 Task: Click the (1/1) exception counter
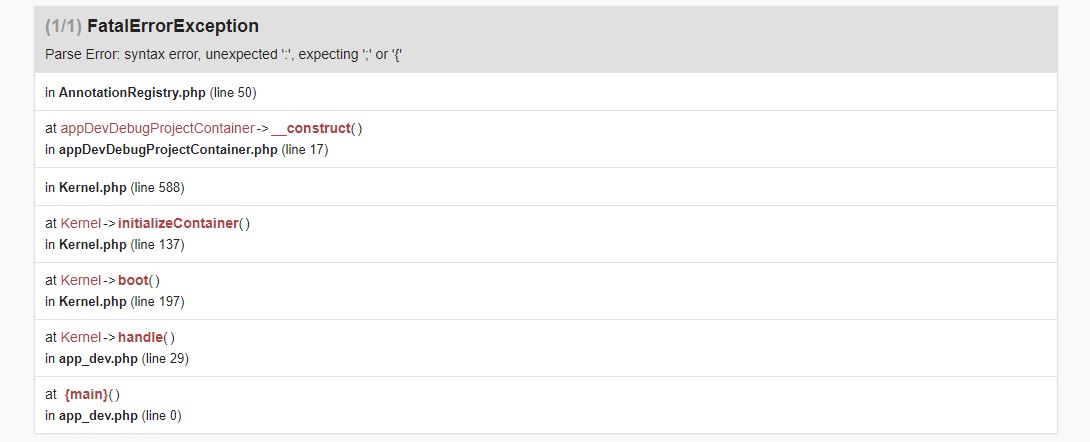tap(64, 26)
